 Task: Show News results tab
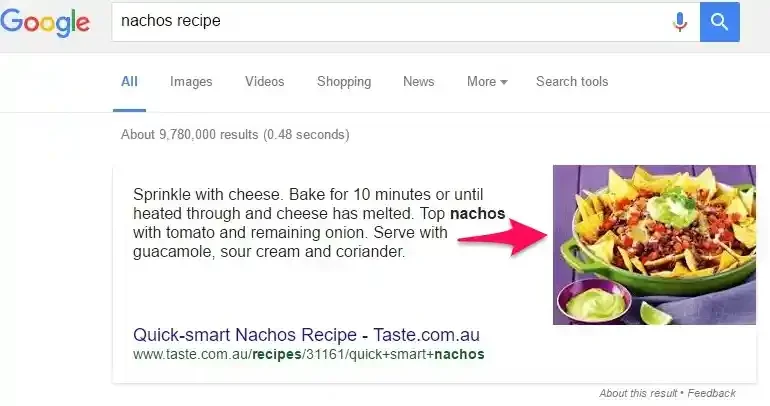click(x=418, y=81)
